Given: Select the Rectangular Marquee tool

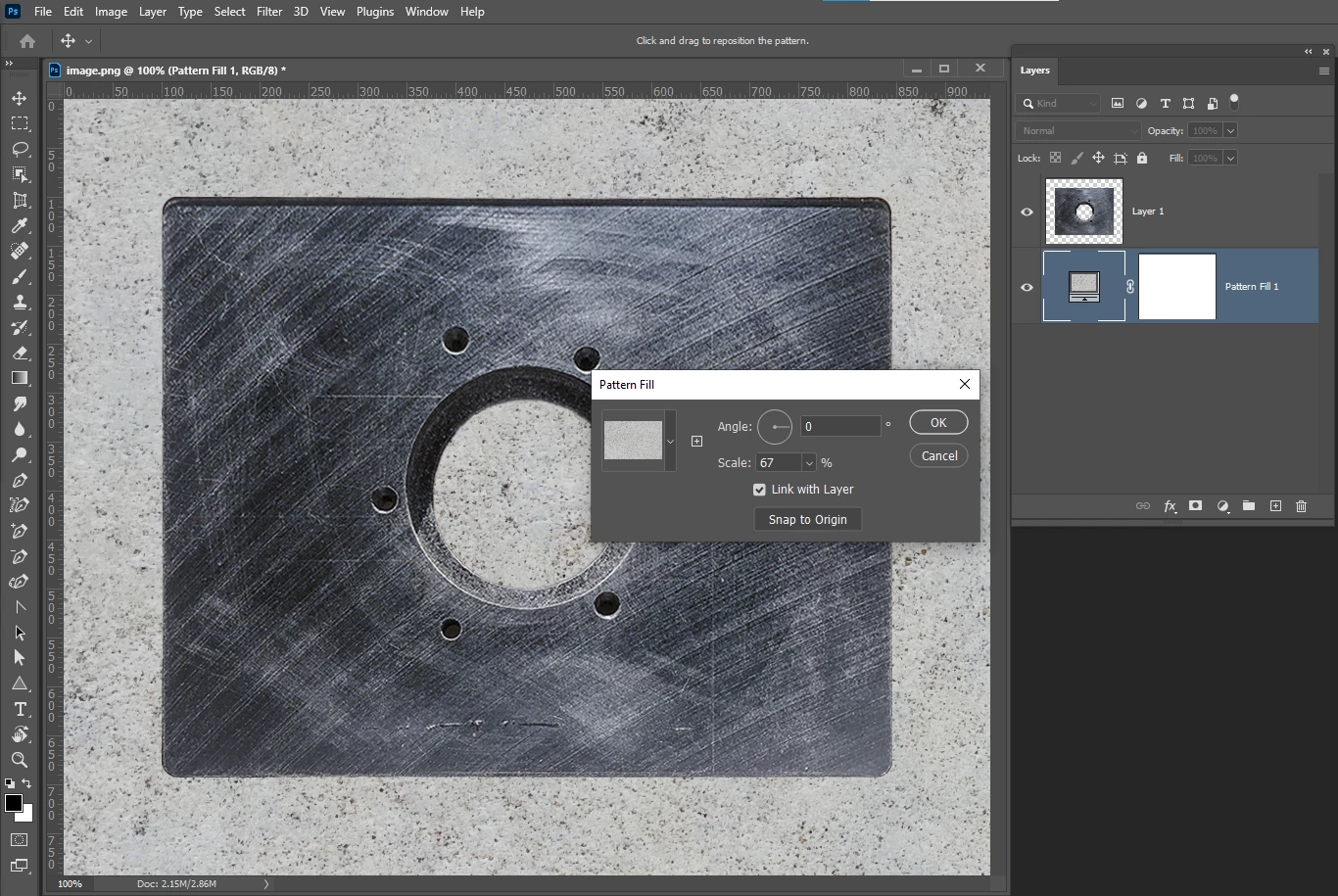Looking at the screenshot, I should click(20, 123).
